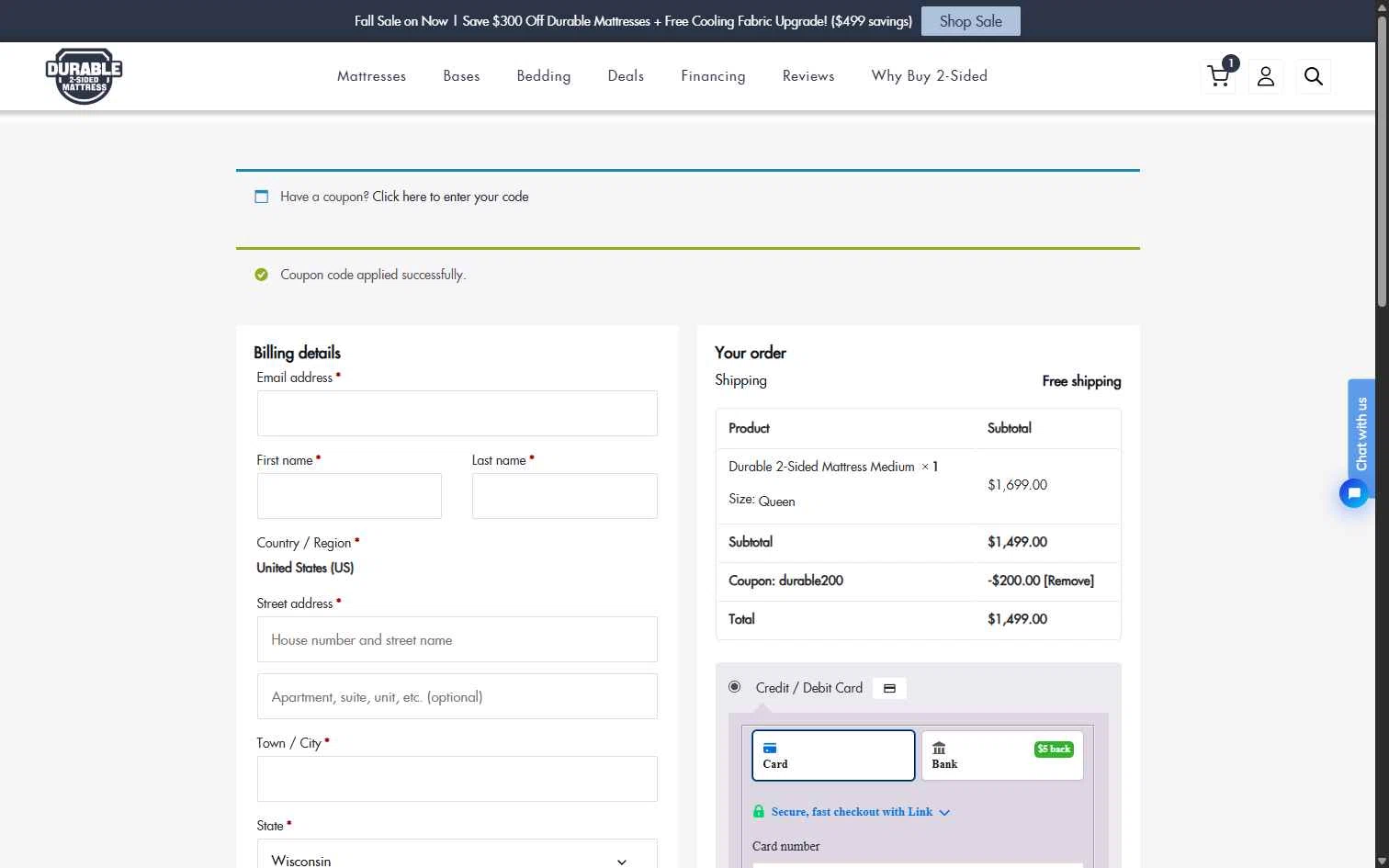This screenshot has width=1389, height=868.
Task: Open the Deals menu
Action: 626,76
